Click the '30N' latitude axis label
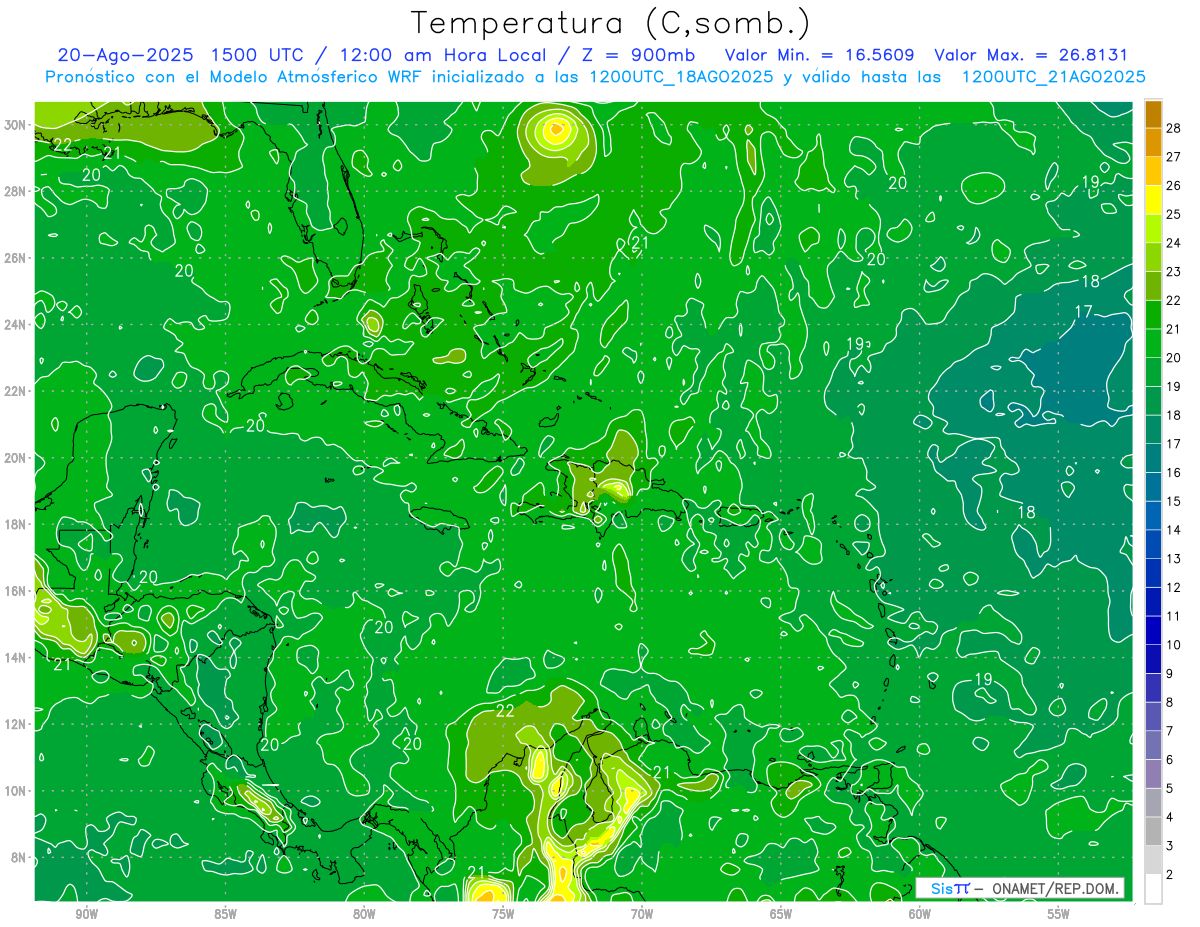This screenshot has height=927, width=1200. point(17,125)
